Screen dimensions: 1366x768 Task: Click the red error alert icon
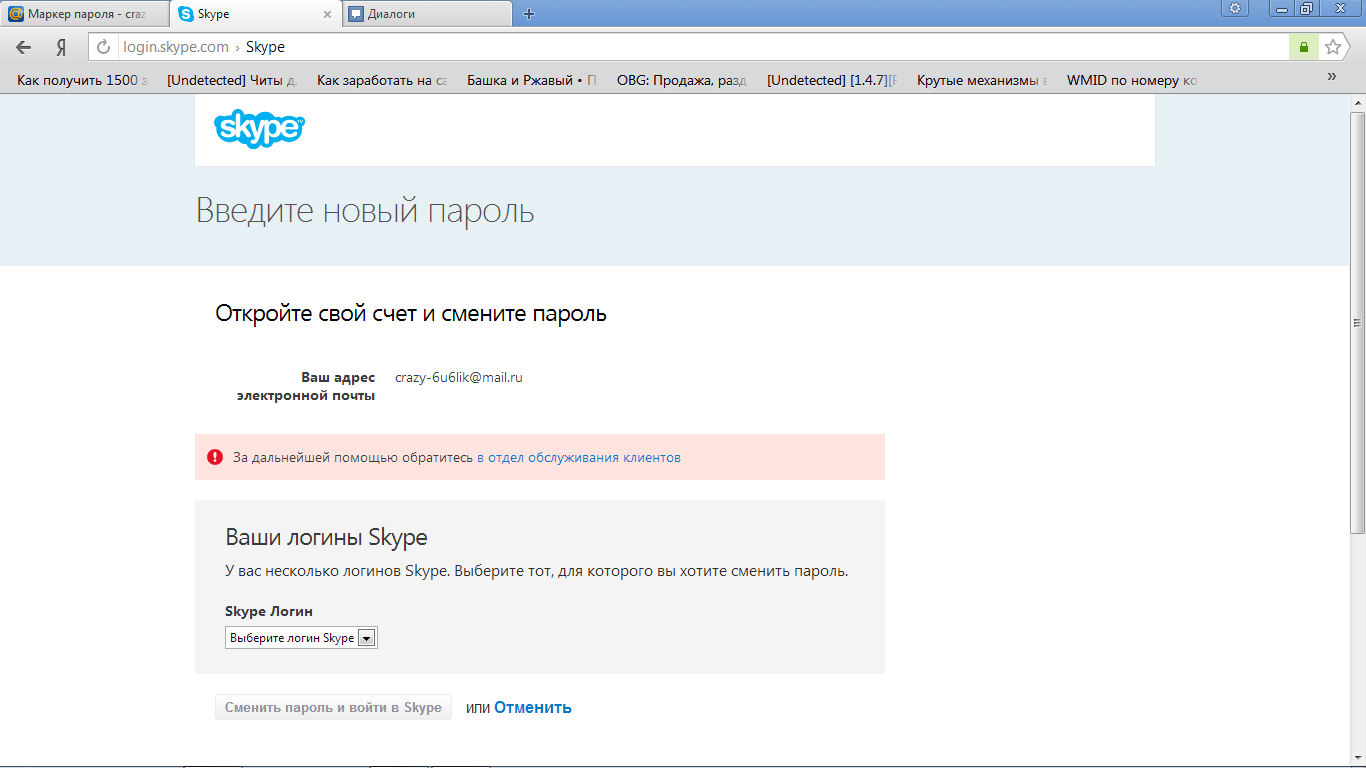tap(215, 457)
